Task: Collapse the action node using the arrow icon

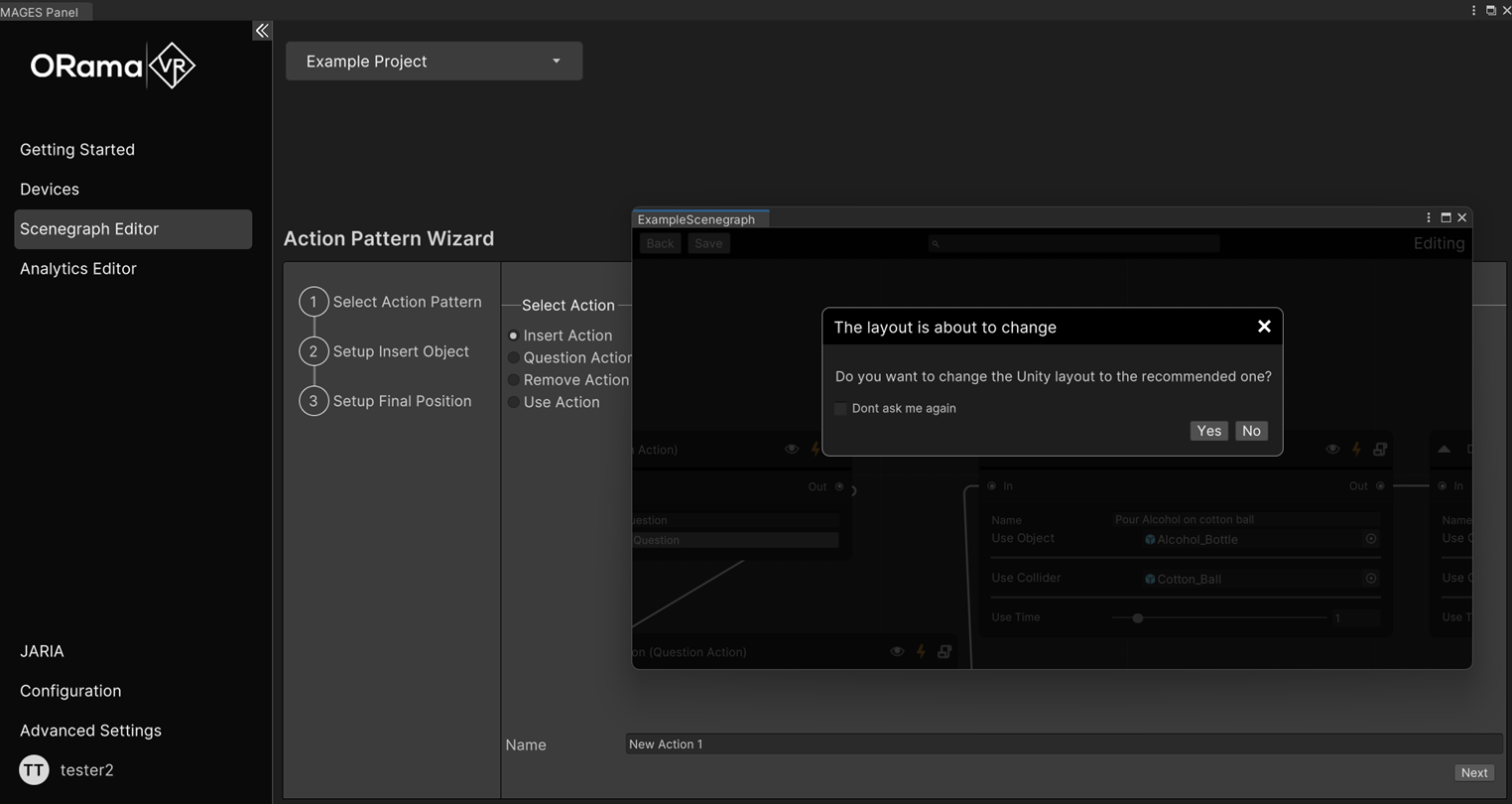Action: [x=1444, y=449]
